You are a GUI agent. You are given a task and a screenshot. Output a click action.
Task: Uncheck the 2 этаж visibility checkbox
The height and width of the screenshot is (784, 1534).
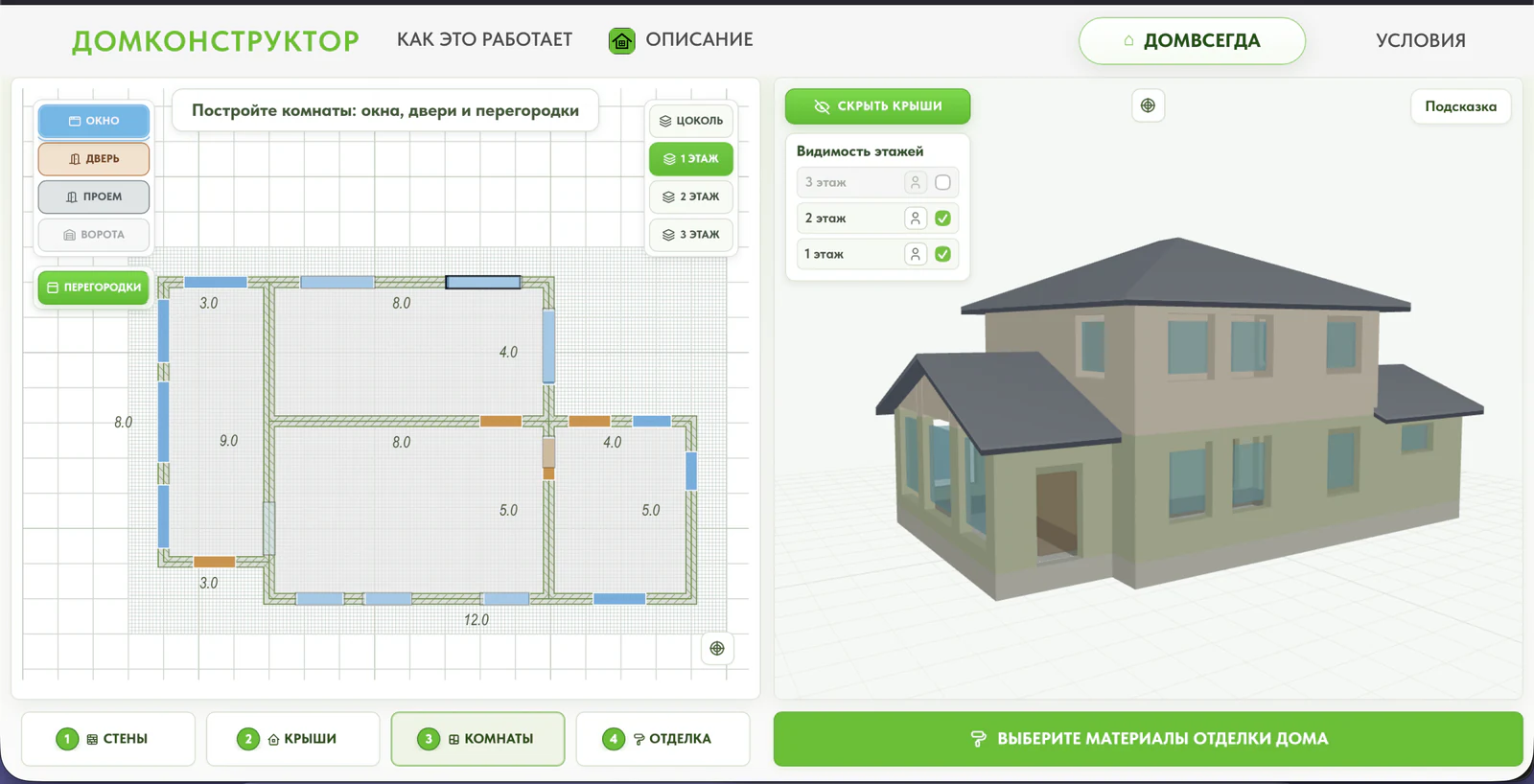click(x=942, y=219)
